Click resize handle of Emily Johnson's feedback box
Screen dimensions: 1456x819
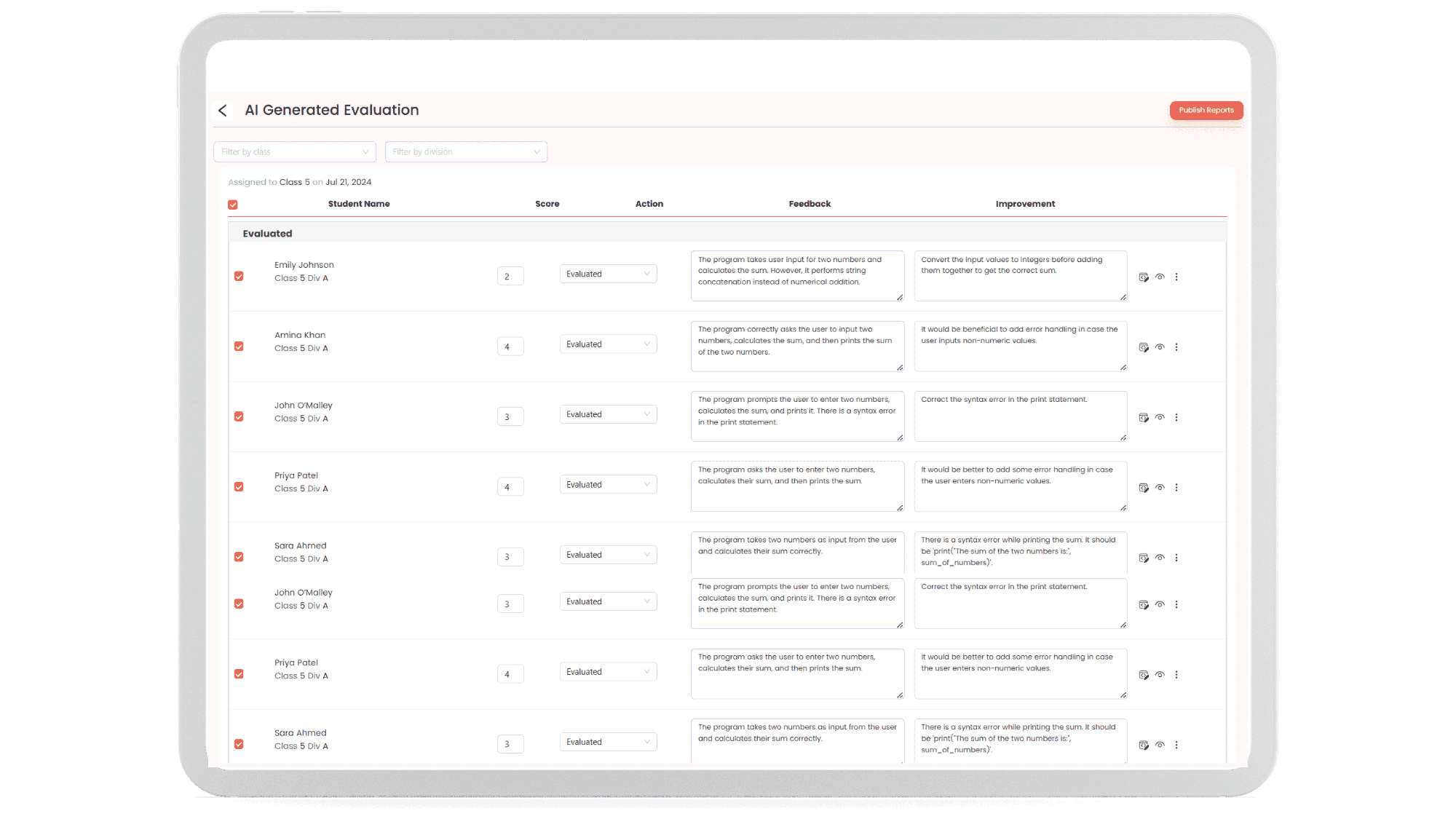point(900,297)
